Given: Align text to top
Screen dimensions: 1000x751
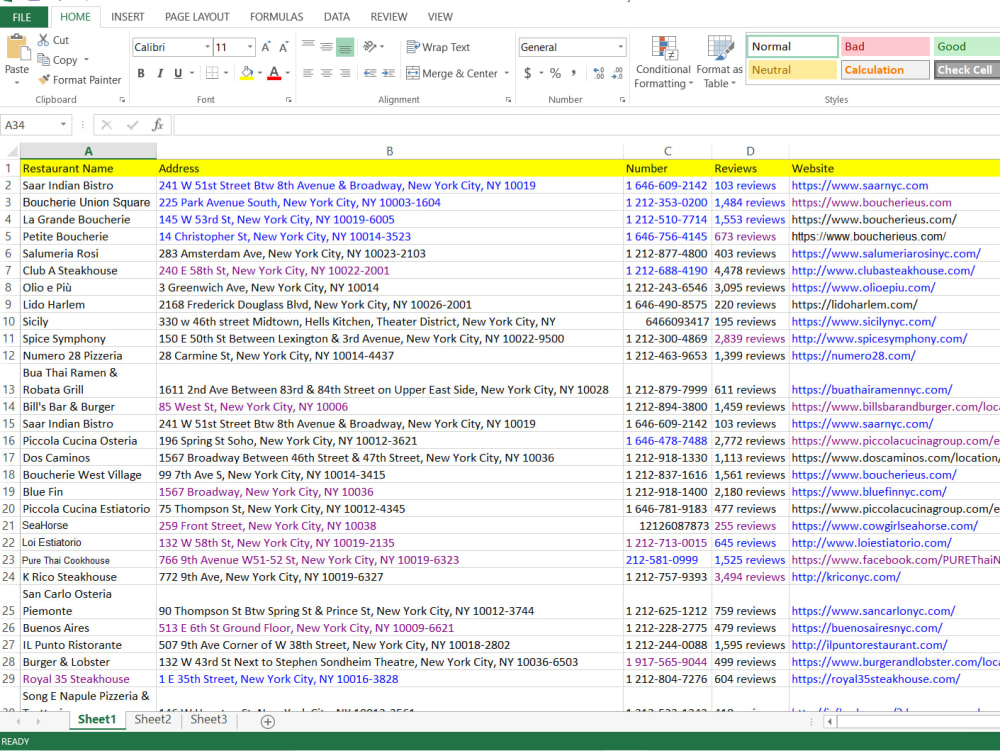Looking at the screenshot, I should (x=308, y=45).
